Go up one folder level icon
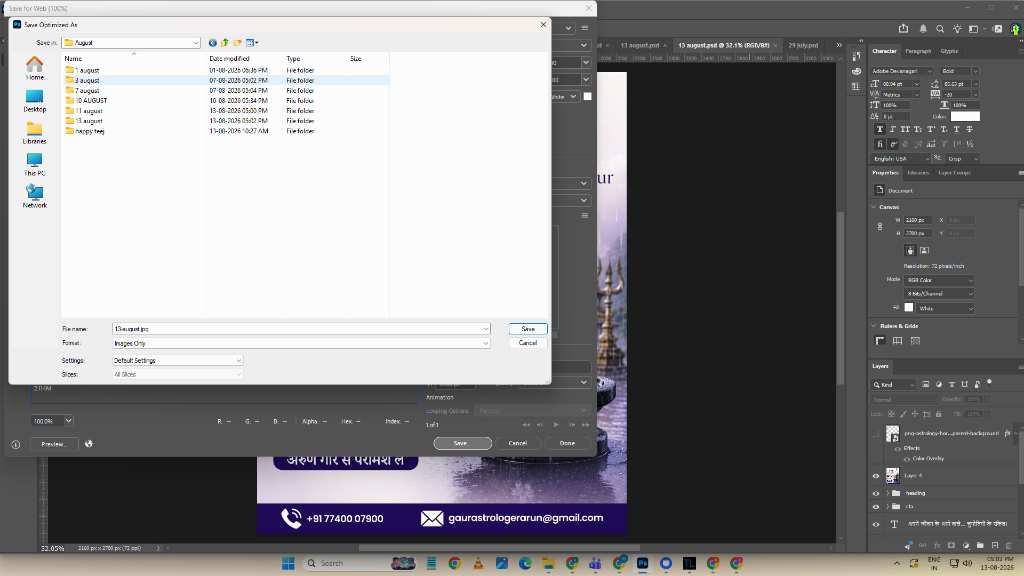Image resolution: width=1024 pixels, height=576 pixels. [x=225, y=42]
